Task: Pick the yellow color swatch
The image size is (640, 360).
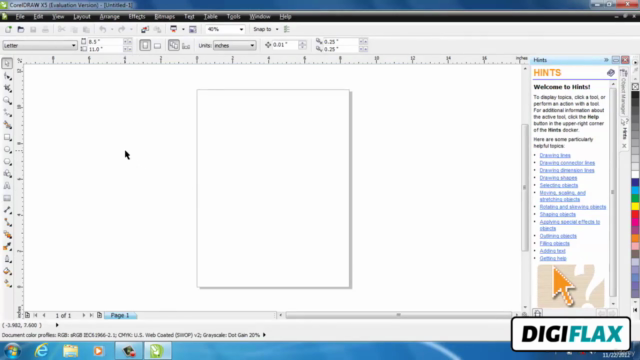Action: [635, 206]
